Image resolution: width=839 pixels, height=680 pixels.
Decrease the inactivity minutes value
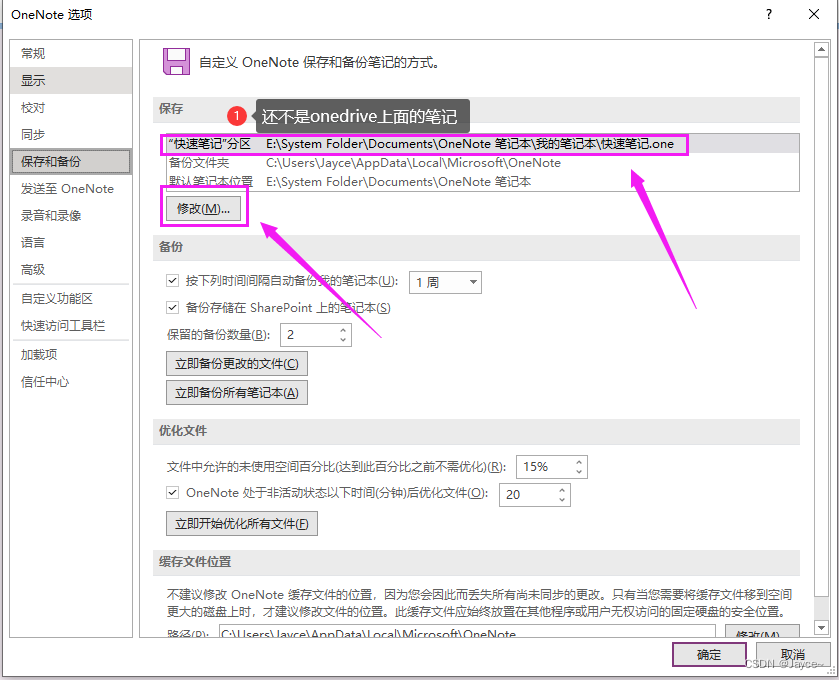(562, 500)
